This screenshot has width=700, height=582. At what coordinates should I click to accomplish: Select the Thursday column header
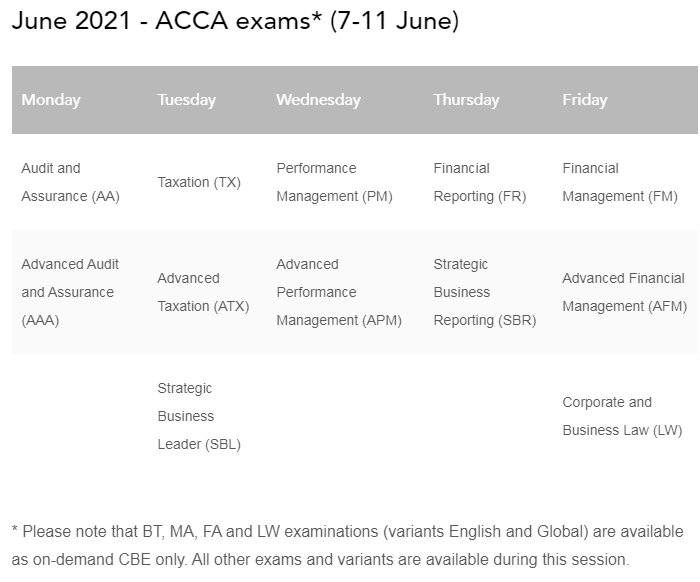(467, 100)
